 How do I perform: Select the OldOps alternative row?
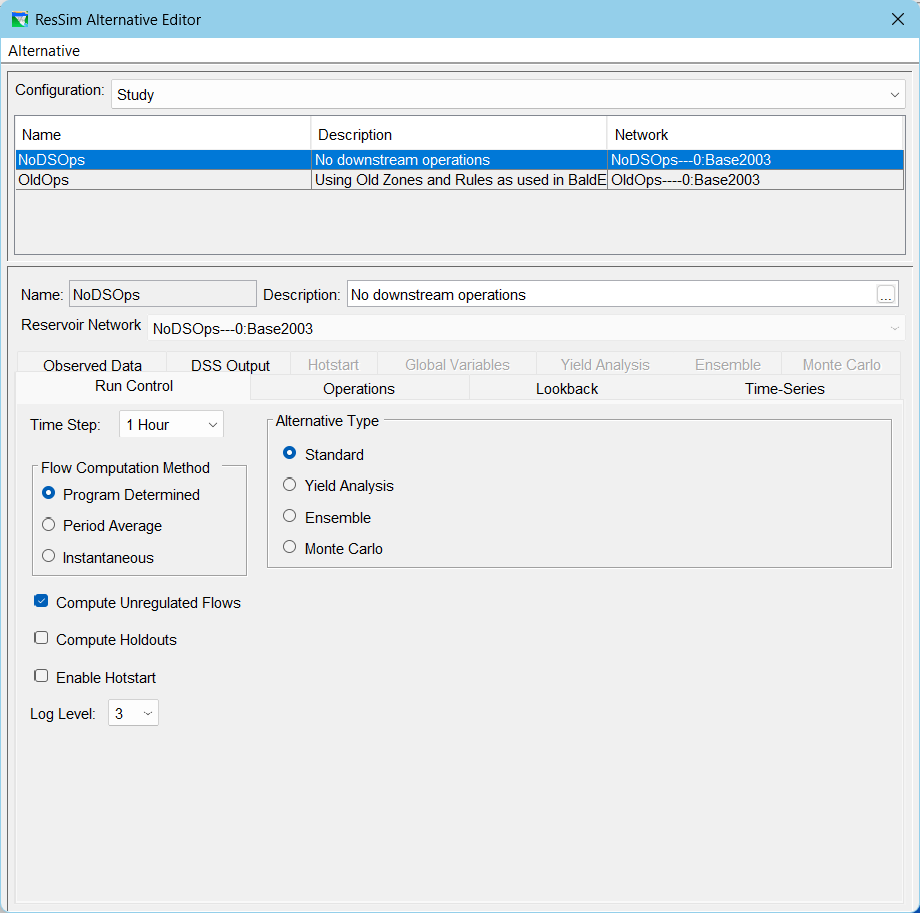160,180
